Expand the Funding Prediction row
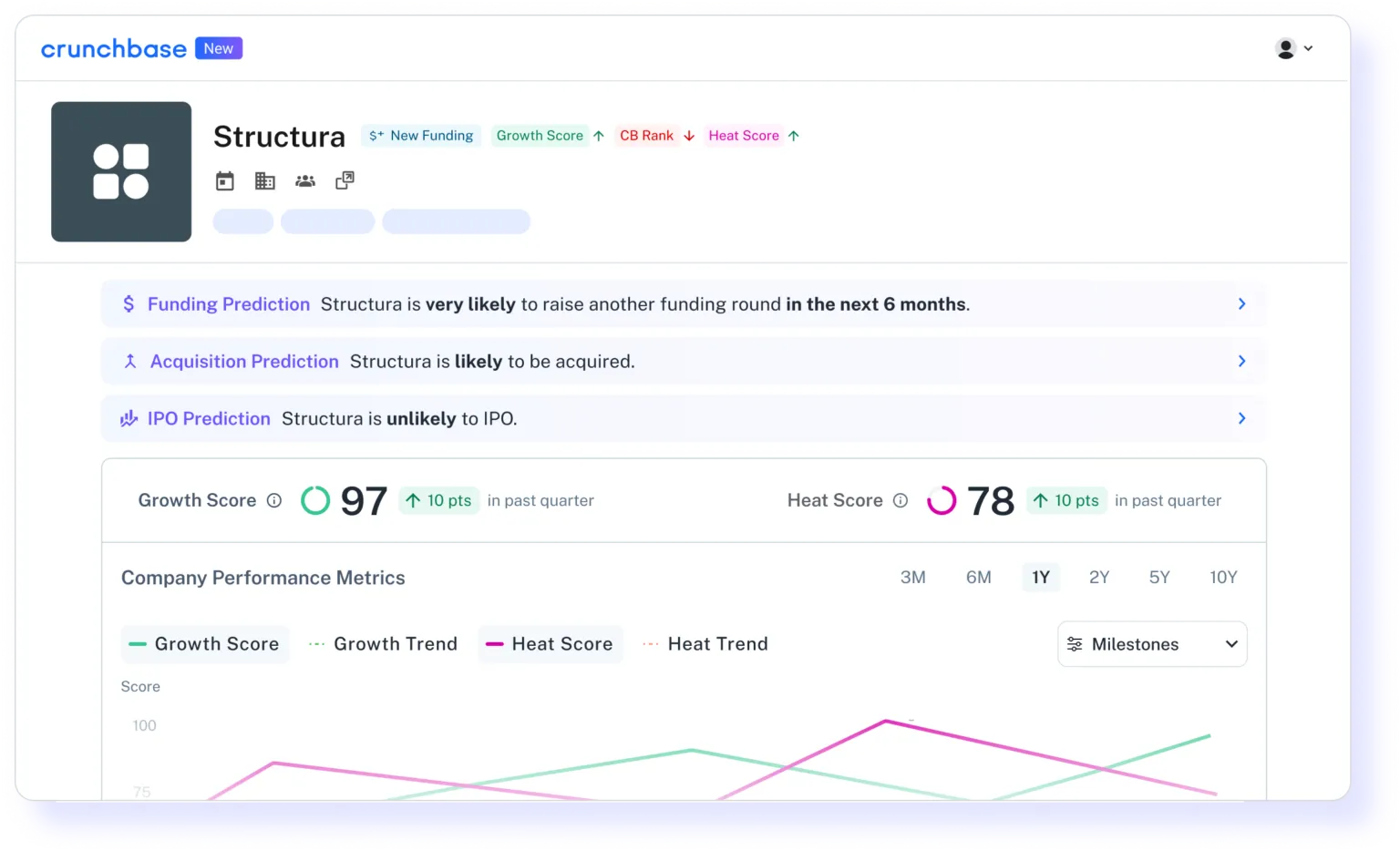Viewport: 1400px width, 851px height. tap(1241, 304)
